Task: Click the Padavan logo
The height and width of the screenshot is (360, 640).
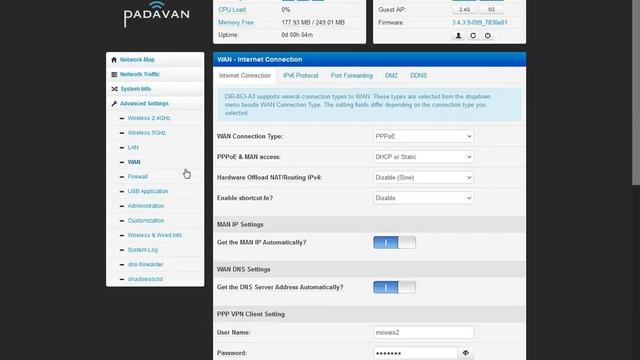Action: [x=156, y=14]
